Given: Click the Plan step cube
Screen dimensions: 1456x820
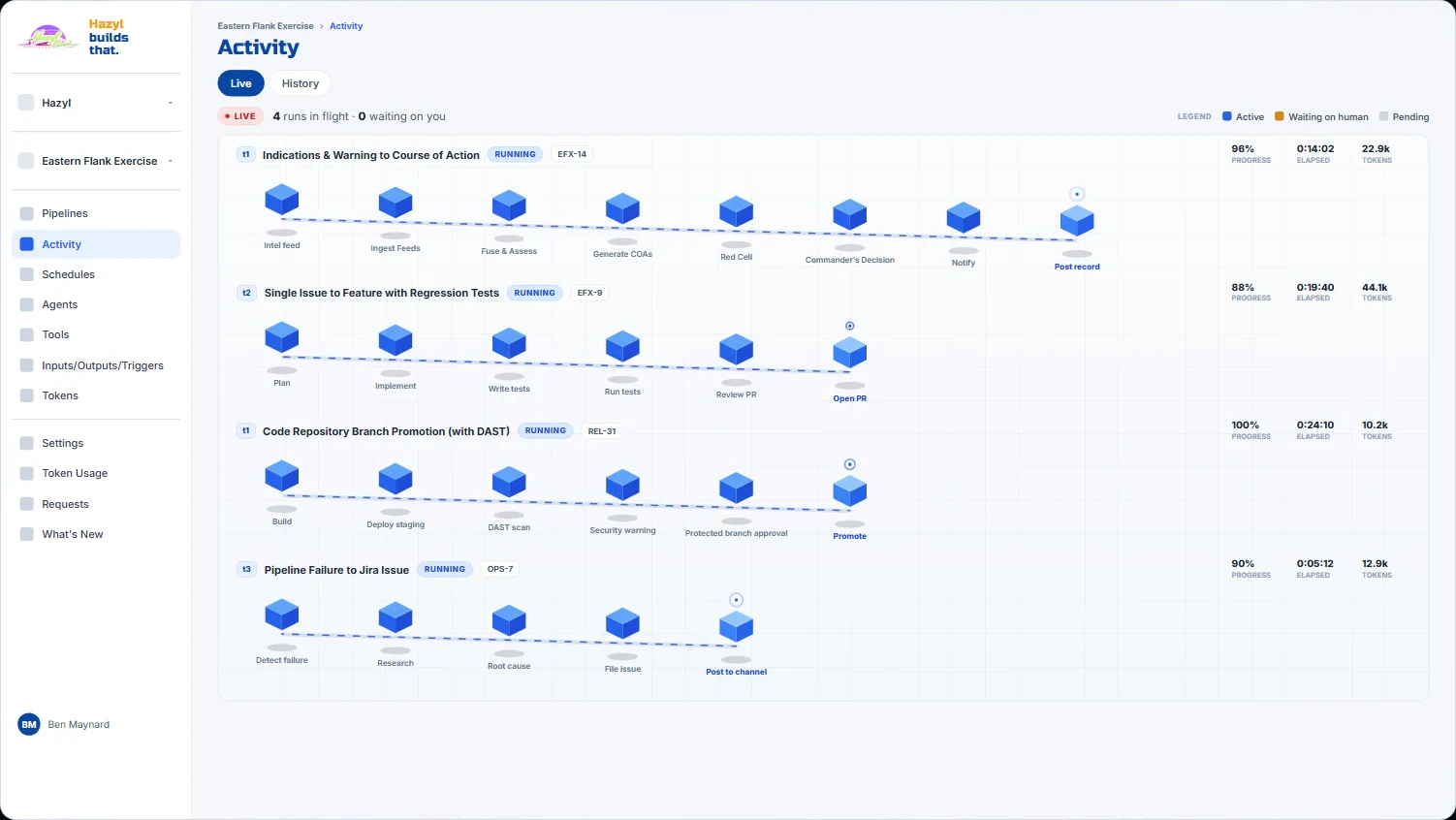Looking at the screenshot, I should (x=282, y=337).
